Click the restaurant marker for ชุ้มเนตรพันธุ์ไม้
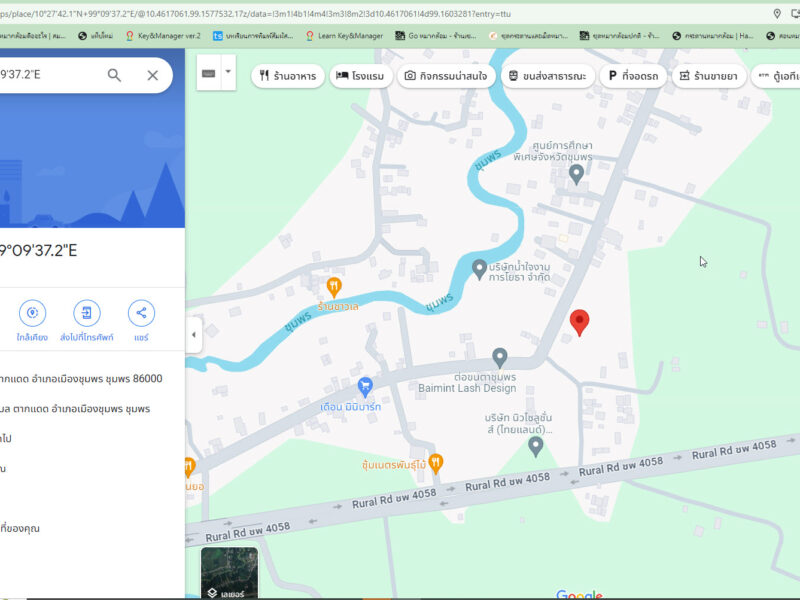Screen dimensions: 800x600 click(435, 463)
